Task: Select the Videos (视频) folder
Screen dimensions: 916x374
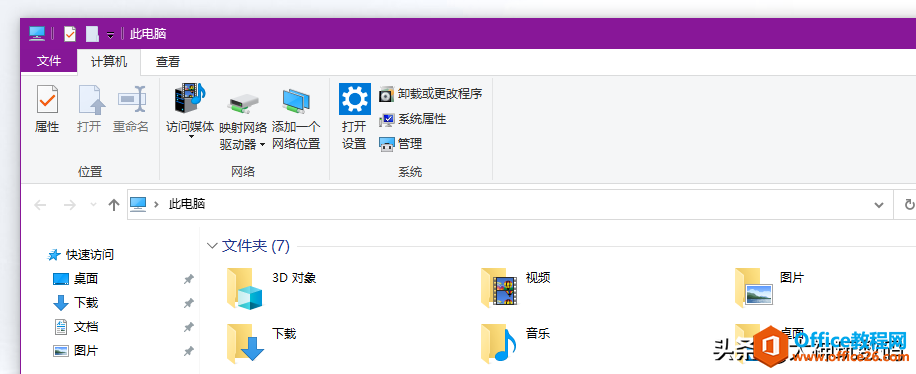Action: pyautogui.click(x=515, y=287)
